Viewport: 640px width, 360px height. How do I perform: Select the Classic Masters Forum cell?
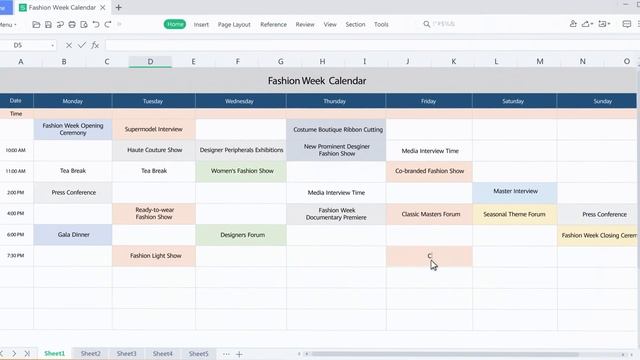(x=429, y=214)
